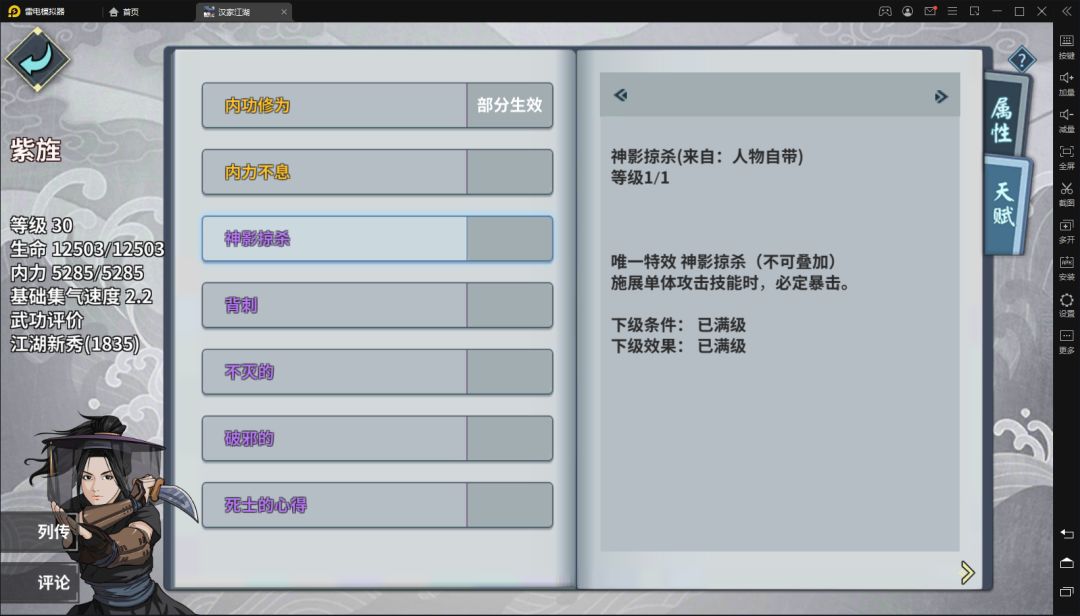This screenshot has width=1080, height=616.
Task: Click the window pin icon in title bar
Action: tap(975, 11)
